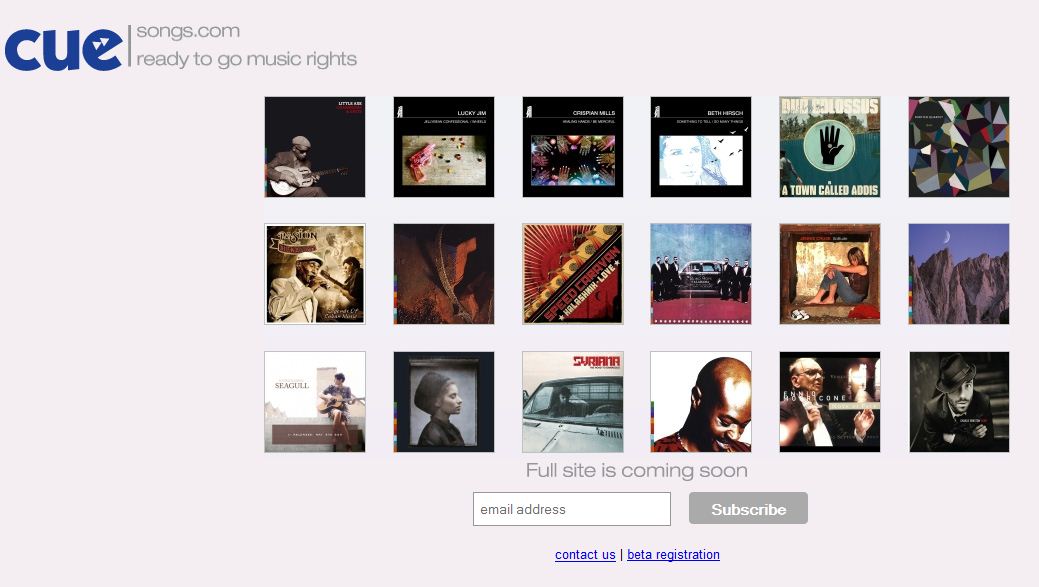1039x587 pixels.
Task: Select the album with men around car
Action: [x=701, y=274]
